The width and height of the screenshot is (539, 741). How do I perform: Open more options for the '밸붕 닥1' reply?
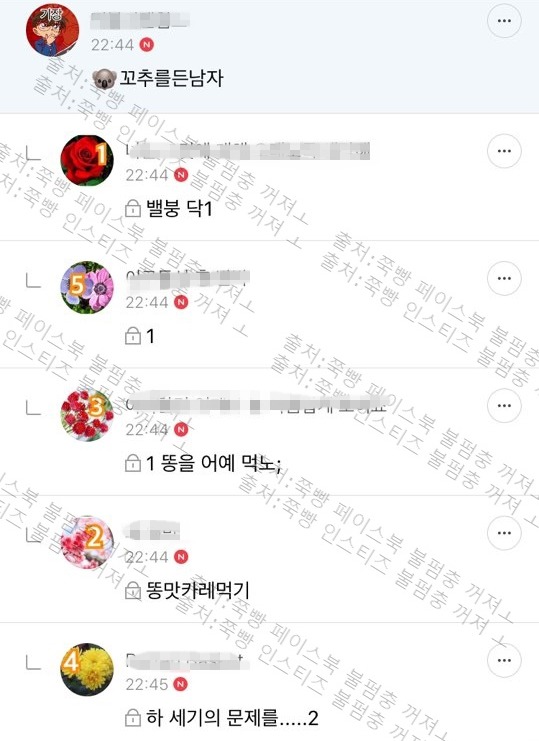[504, 151]
